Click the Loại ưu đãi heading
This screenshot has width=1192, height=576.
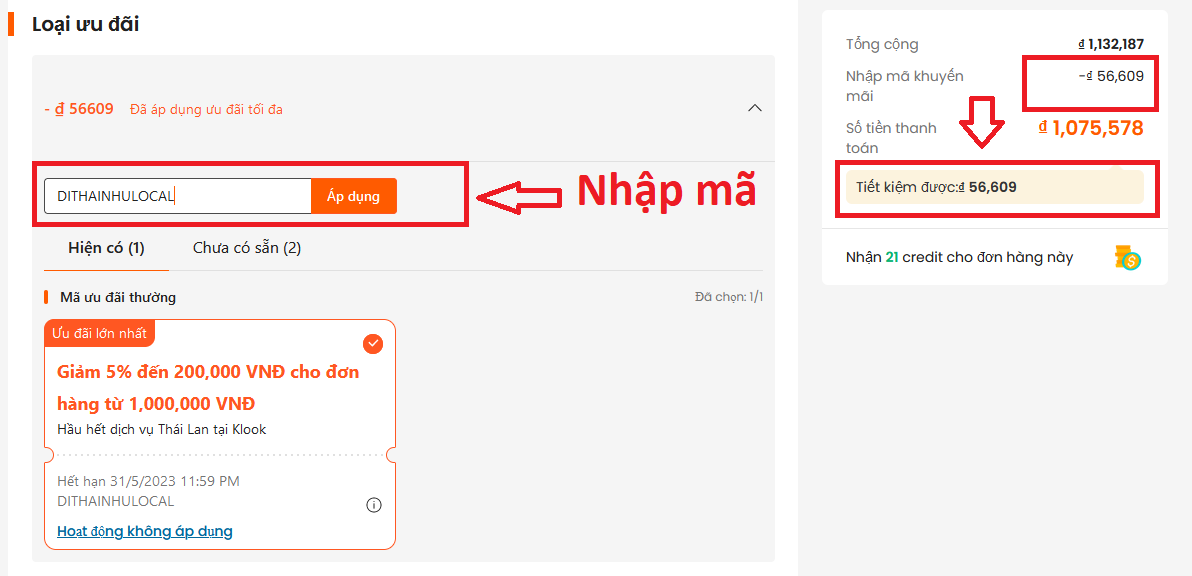[x=85, y=24]
